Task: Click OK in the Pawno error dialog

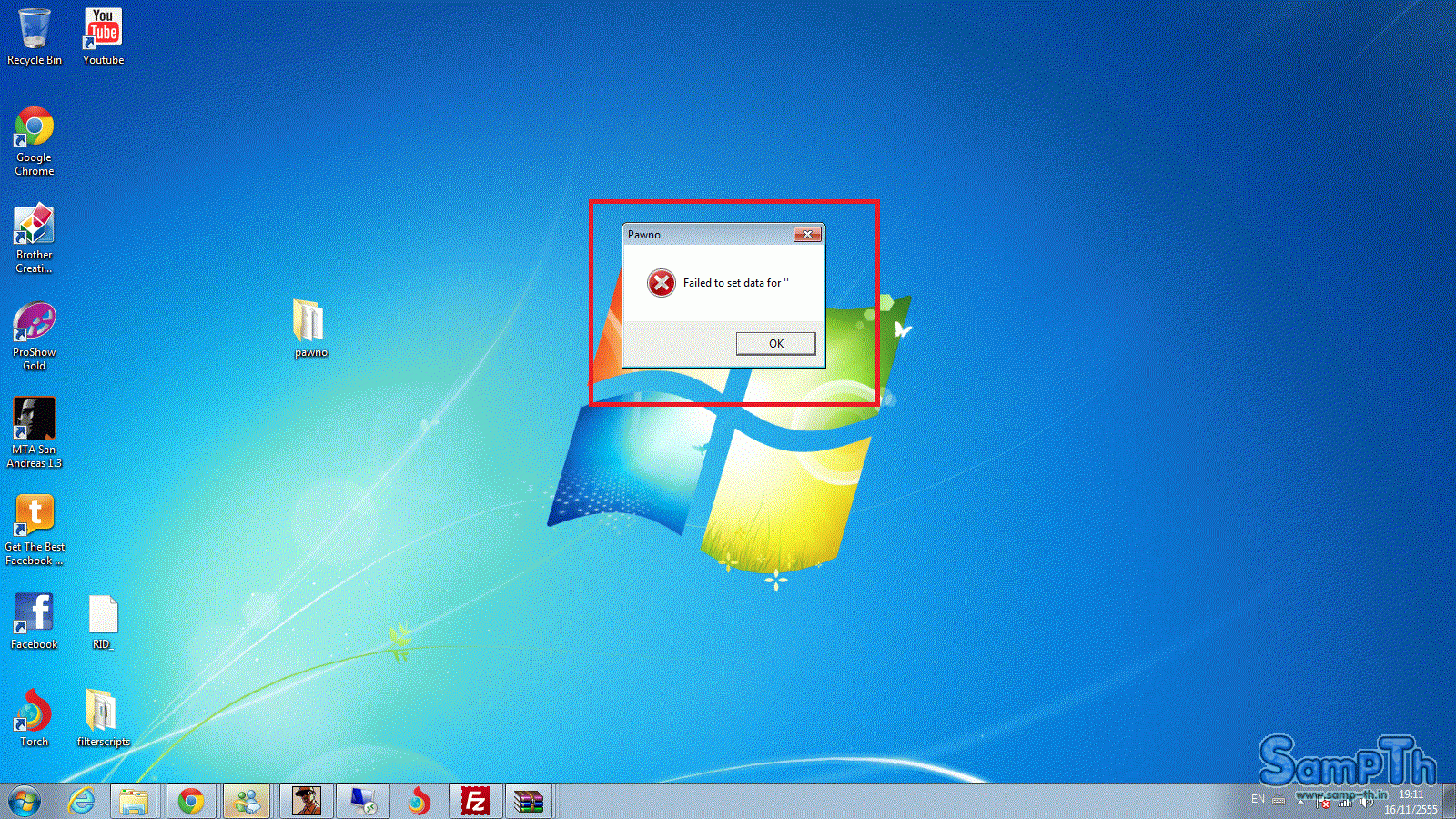Action: click(775, 343)
